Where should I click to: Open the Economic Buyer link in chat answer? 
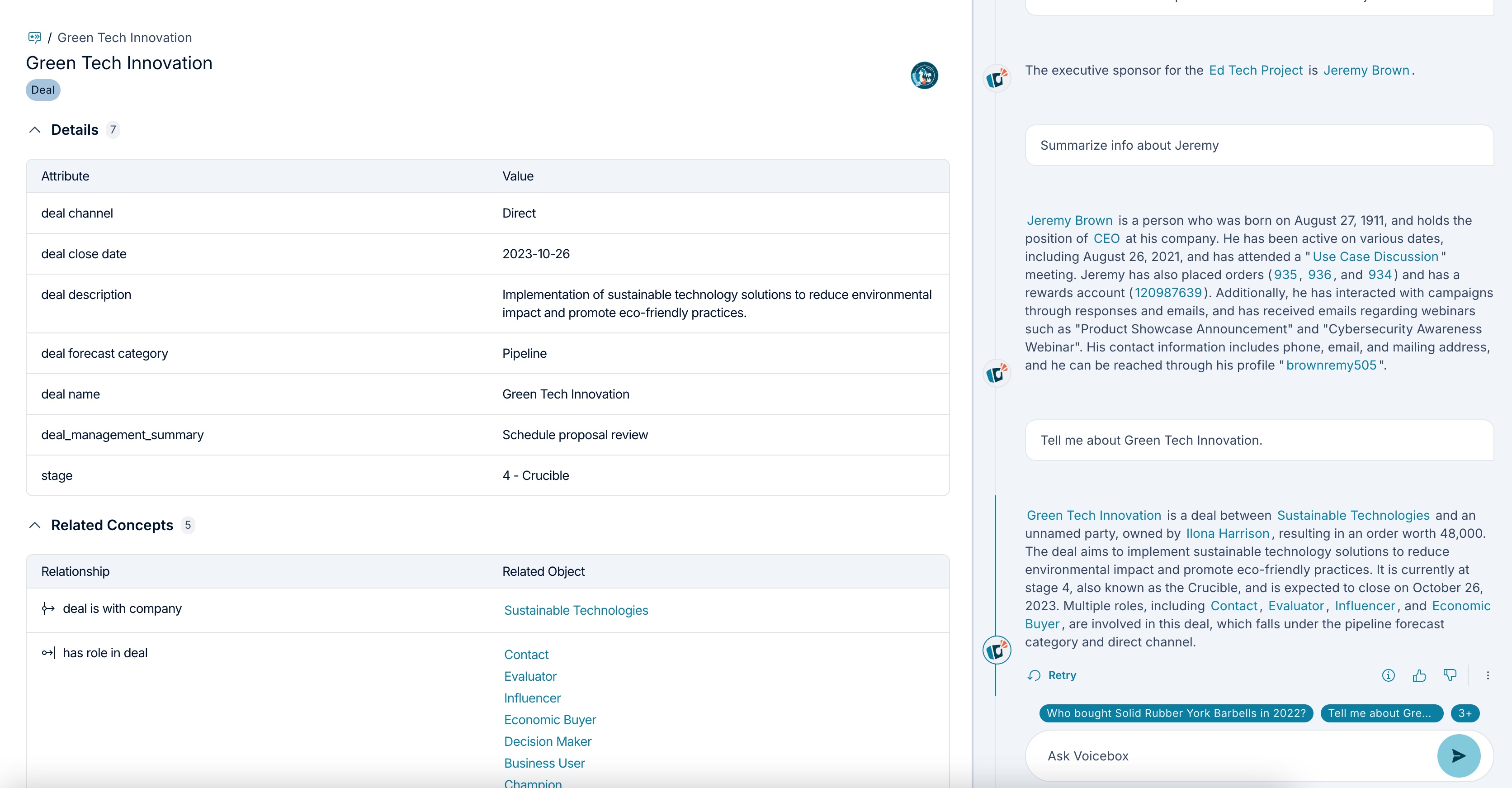point(1461,605)
